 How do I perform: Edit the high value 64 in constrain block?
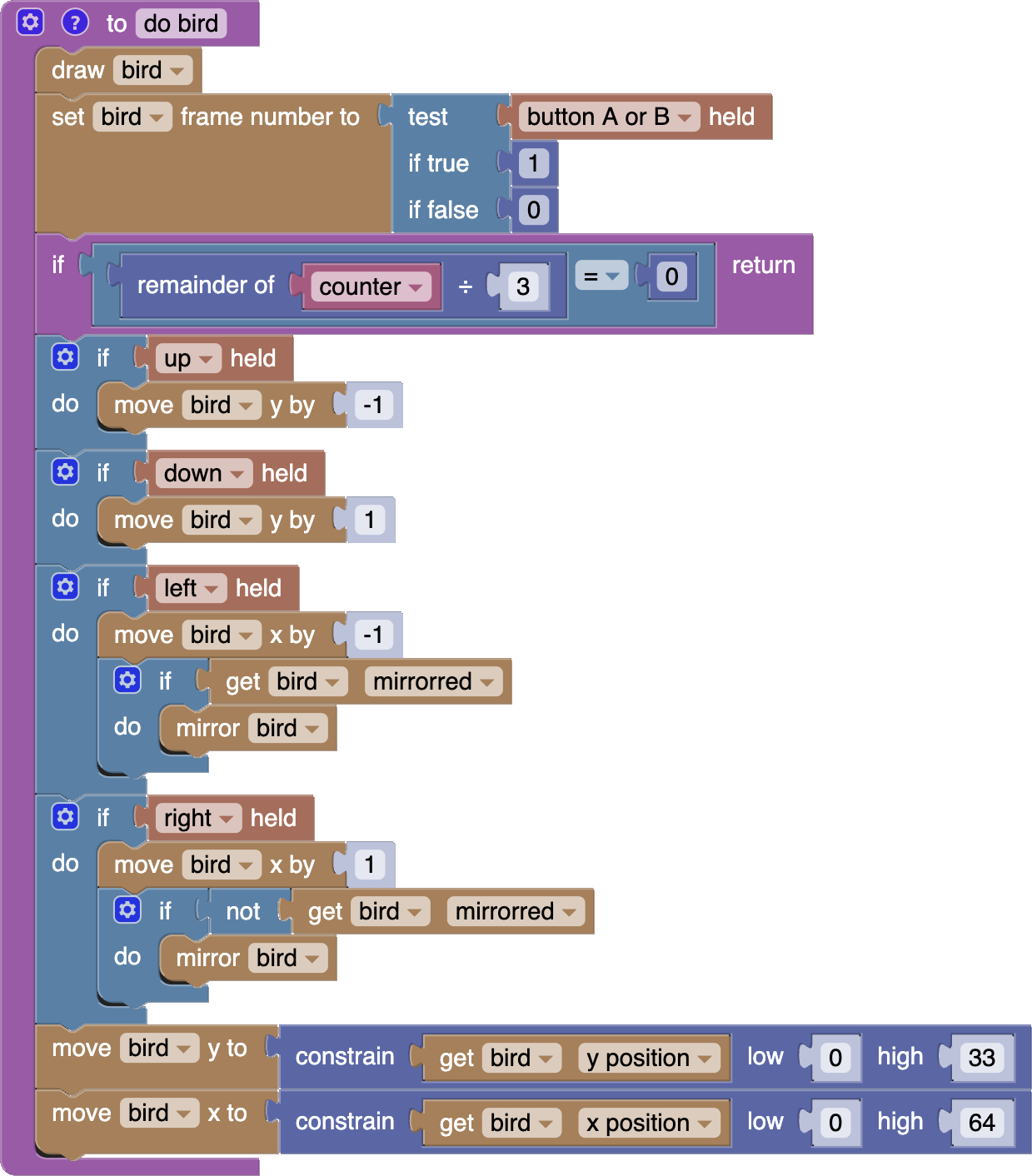[981, 1123]
